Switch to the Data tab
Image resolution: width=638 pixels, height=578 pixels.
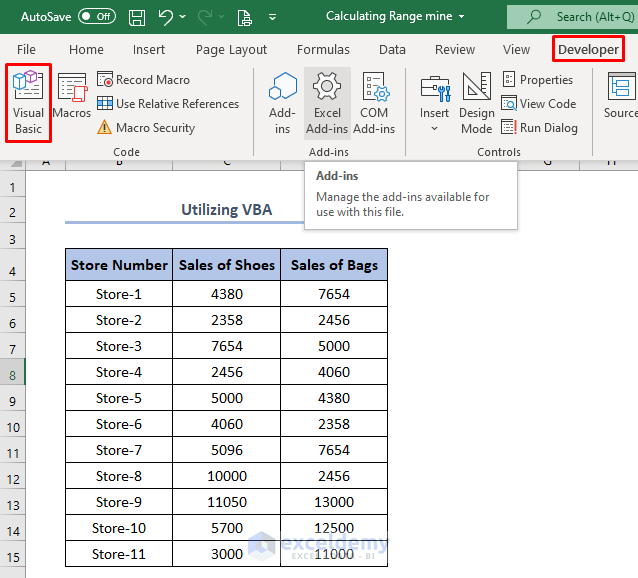[x=392, y=50]
